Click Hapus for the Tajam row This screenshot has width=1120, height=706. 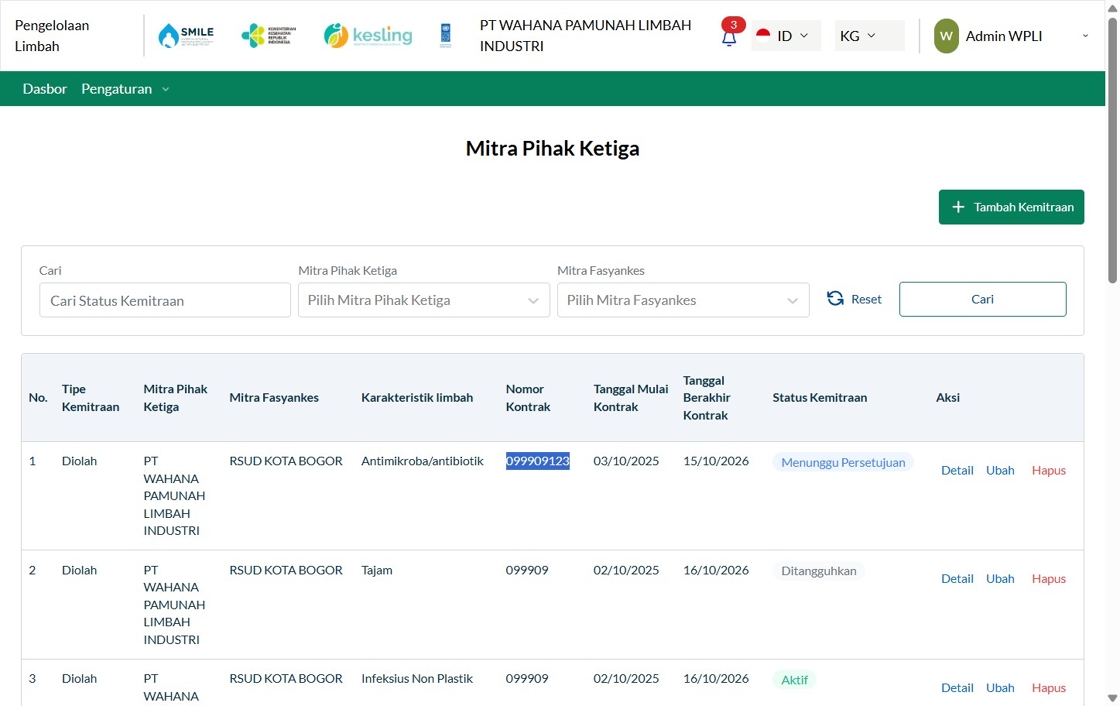coord(1049,579)
